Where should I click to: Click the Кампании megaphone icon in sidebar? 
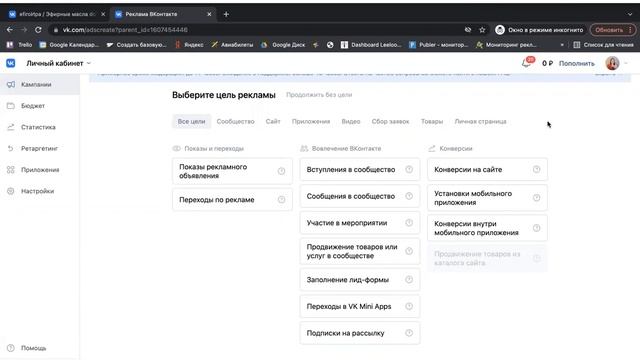[11, 84]
